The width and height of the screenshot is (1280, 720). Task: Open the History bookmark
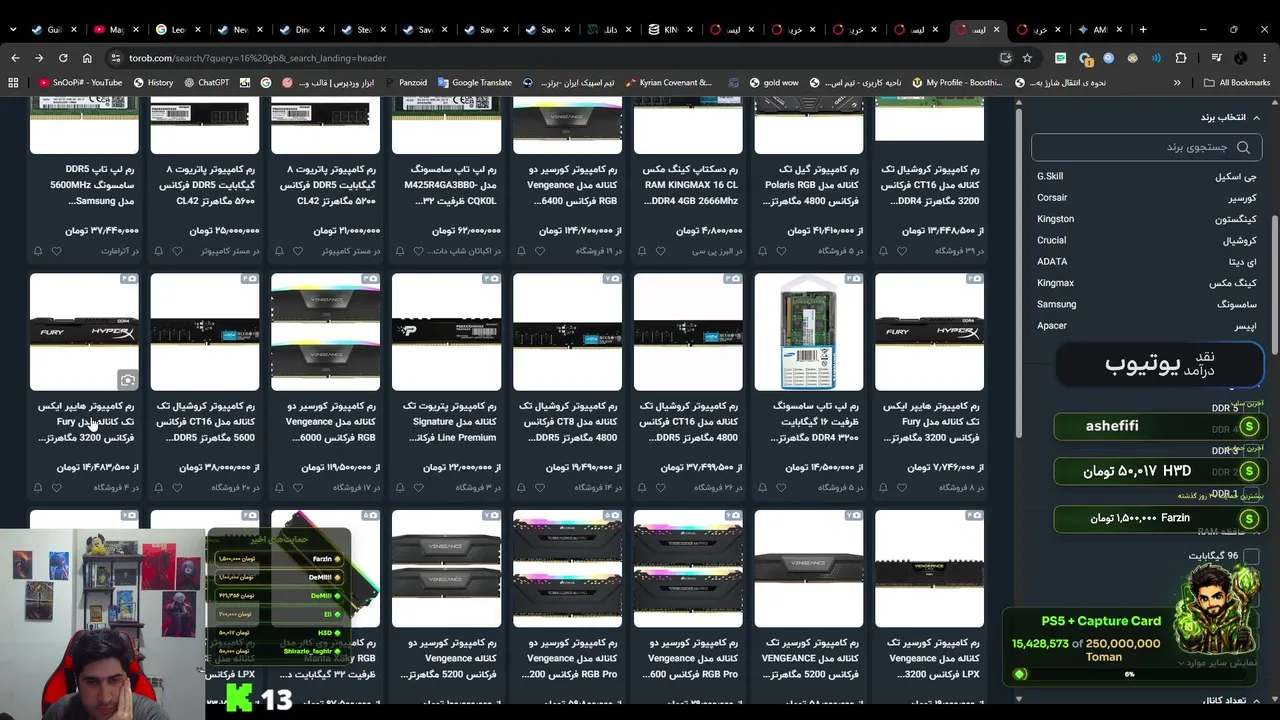(152, 83)
